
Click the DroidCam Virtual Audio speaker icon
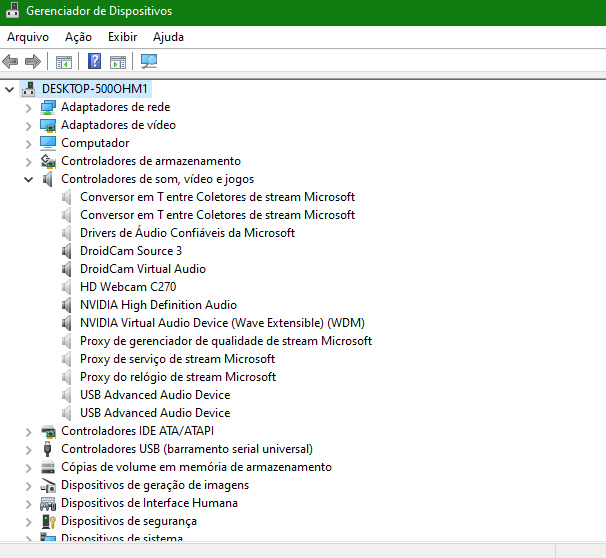click(66, 269)
